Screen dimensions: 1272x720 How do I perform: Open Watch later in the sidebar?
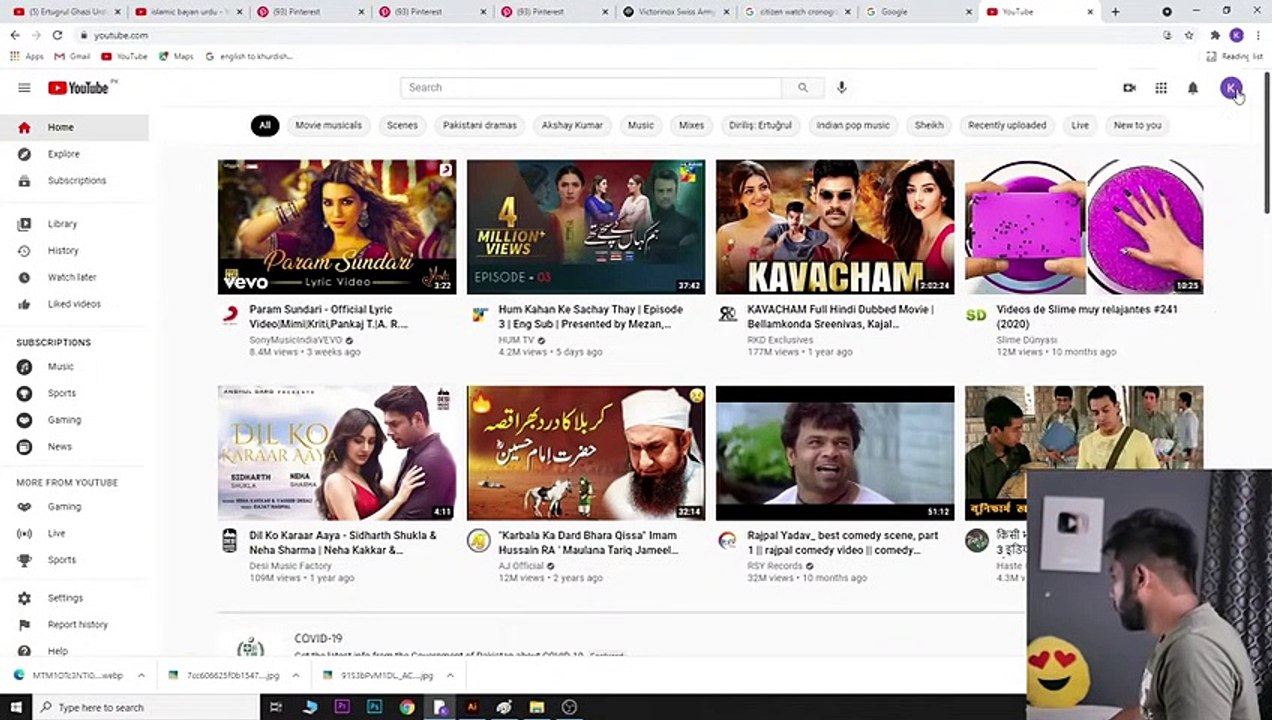[x=74, y=277]
